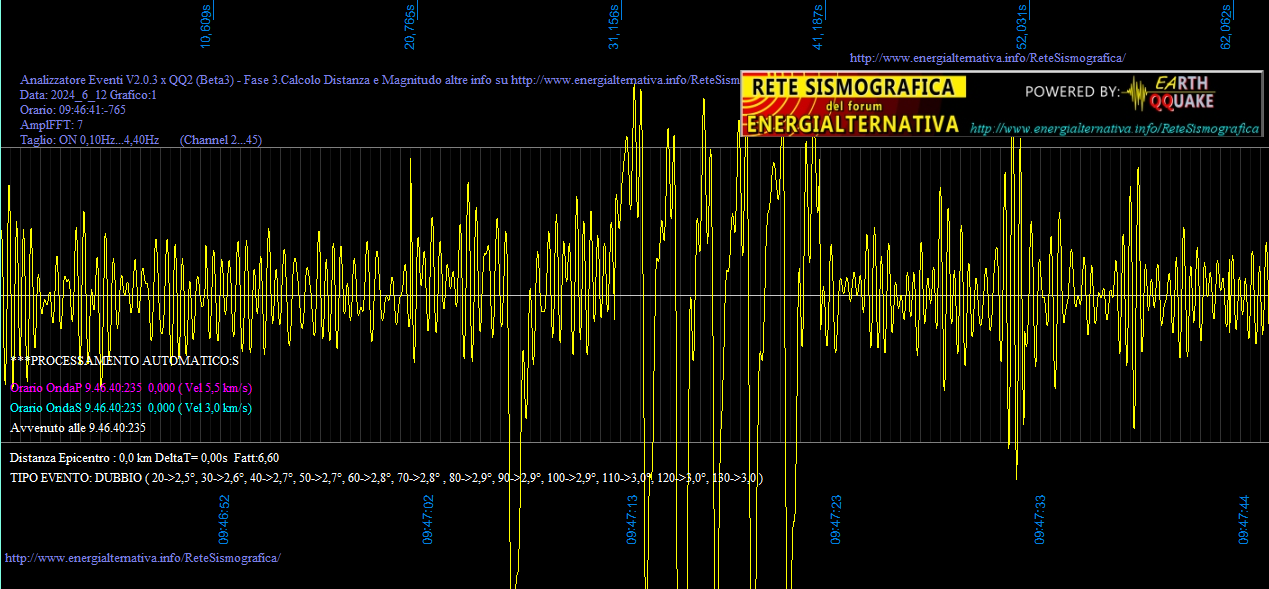Click the "TIPO EVENTO: DUBBIO" line
Viewport: 1269px width, 589px height.
pyautogui.click(x=387, y=478)
